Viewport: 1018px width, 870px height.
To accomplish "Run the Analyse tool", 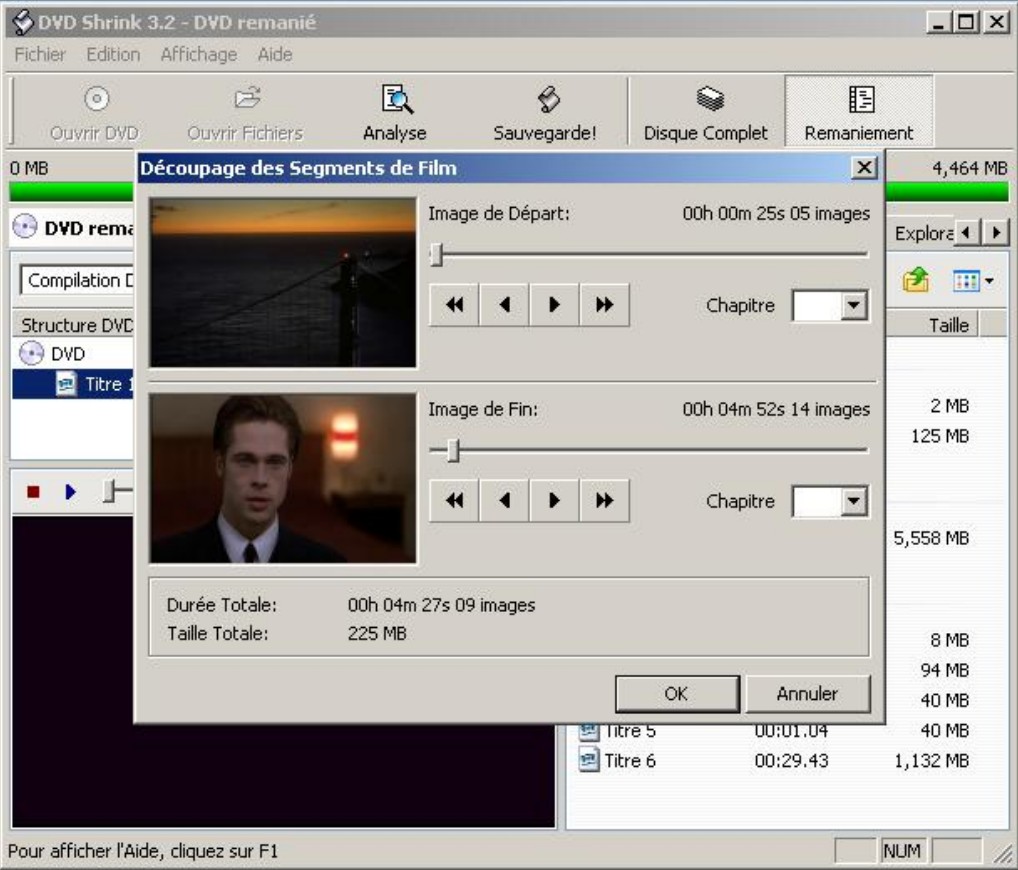I will (x=395, y=112).
